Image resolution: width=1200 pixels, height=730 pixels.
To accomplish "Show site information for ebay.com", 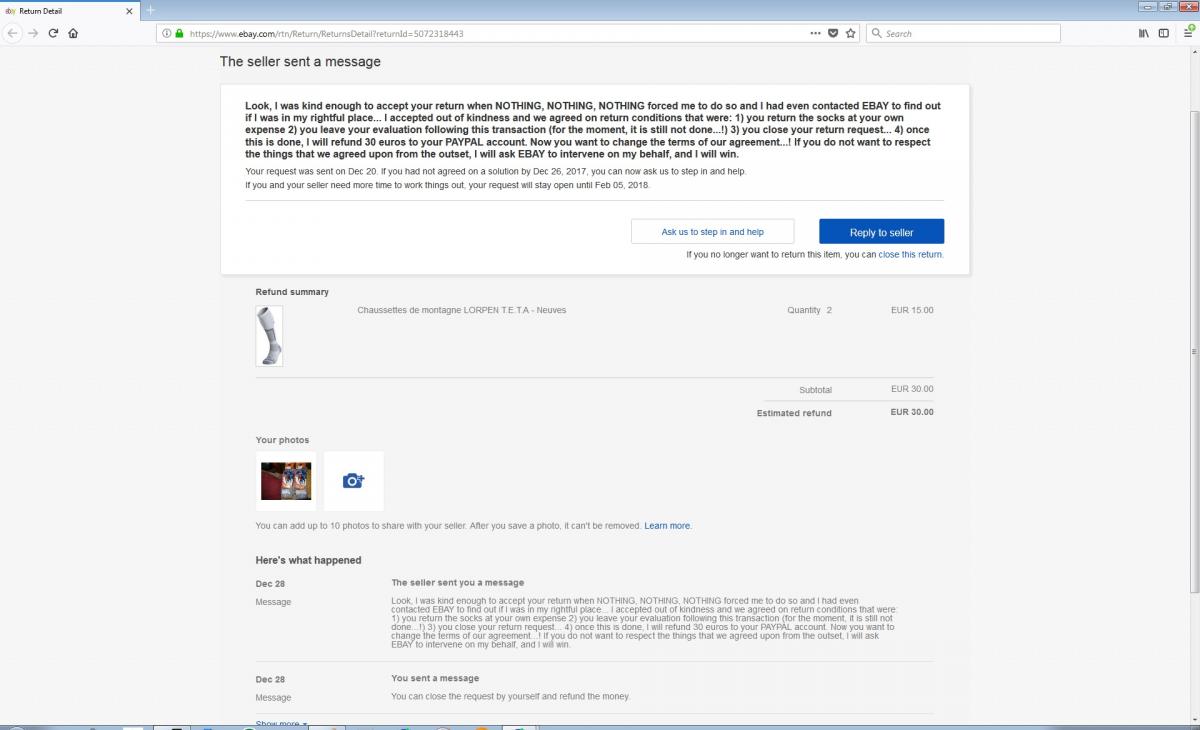I will coord(167,33).
